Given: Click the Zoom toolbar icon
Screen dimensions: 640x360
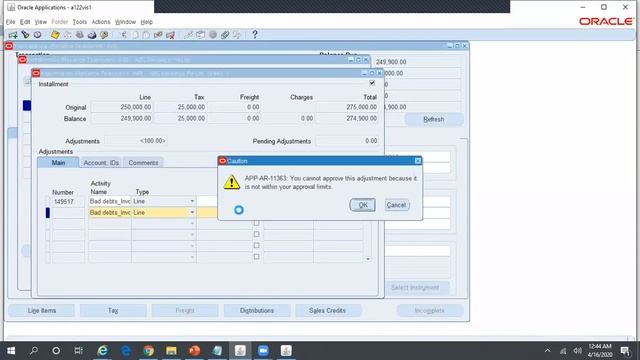Looking at the screenshot, I should click(200, 35).
